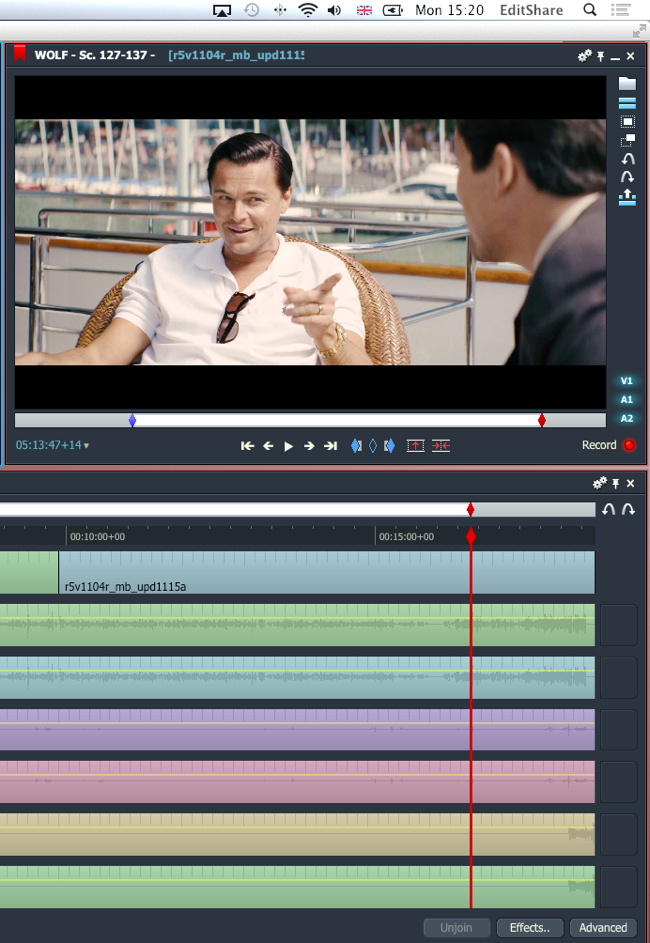This screenshot has height=943, width=650.
Task: Click the red playhead diamond on the time ruler
Action: point(471,536)
